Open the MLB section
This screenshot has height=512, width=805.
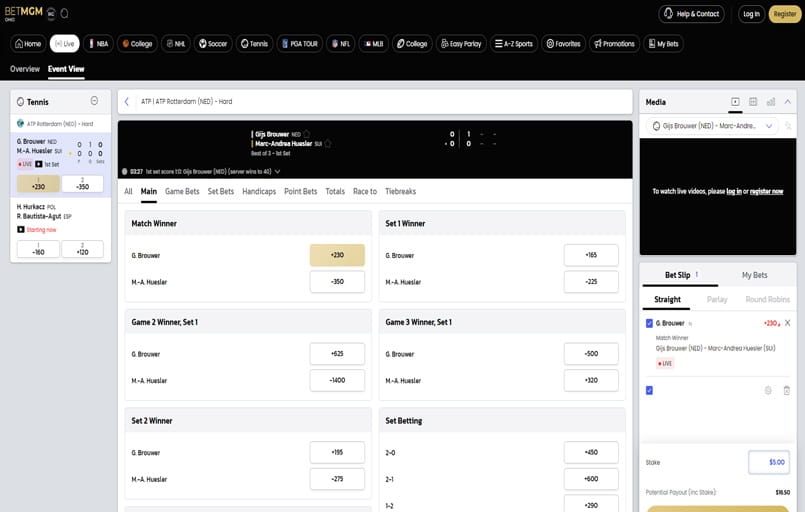tap(374, 44)
